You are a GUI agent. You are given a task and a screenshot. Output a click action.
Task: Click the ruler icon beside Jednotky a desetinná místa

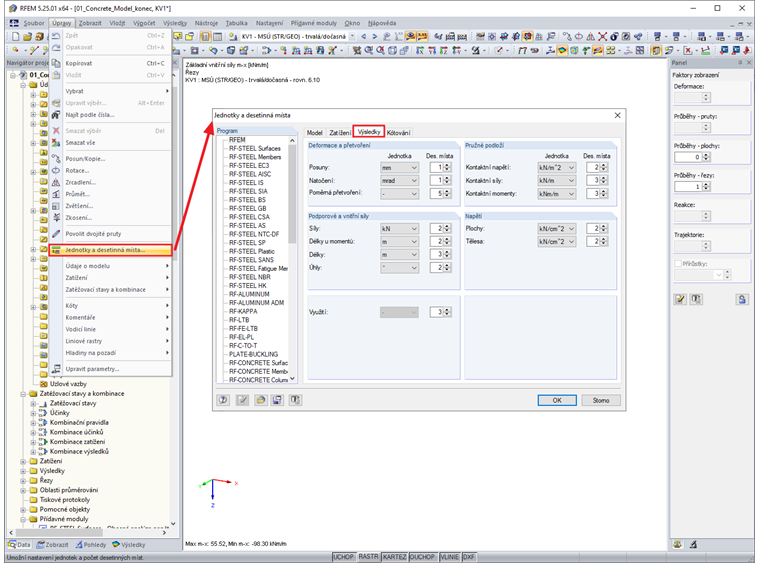click(x=56, y=250)
